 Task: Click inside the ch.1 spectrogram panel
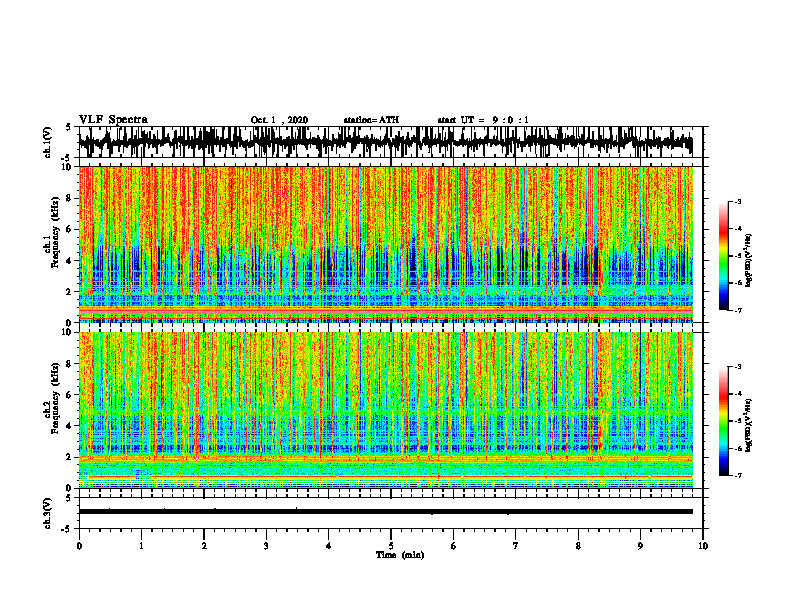(x=385, y=244)
